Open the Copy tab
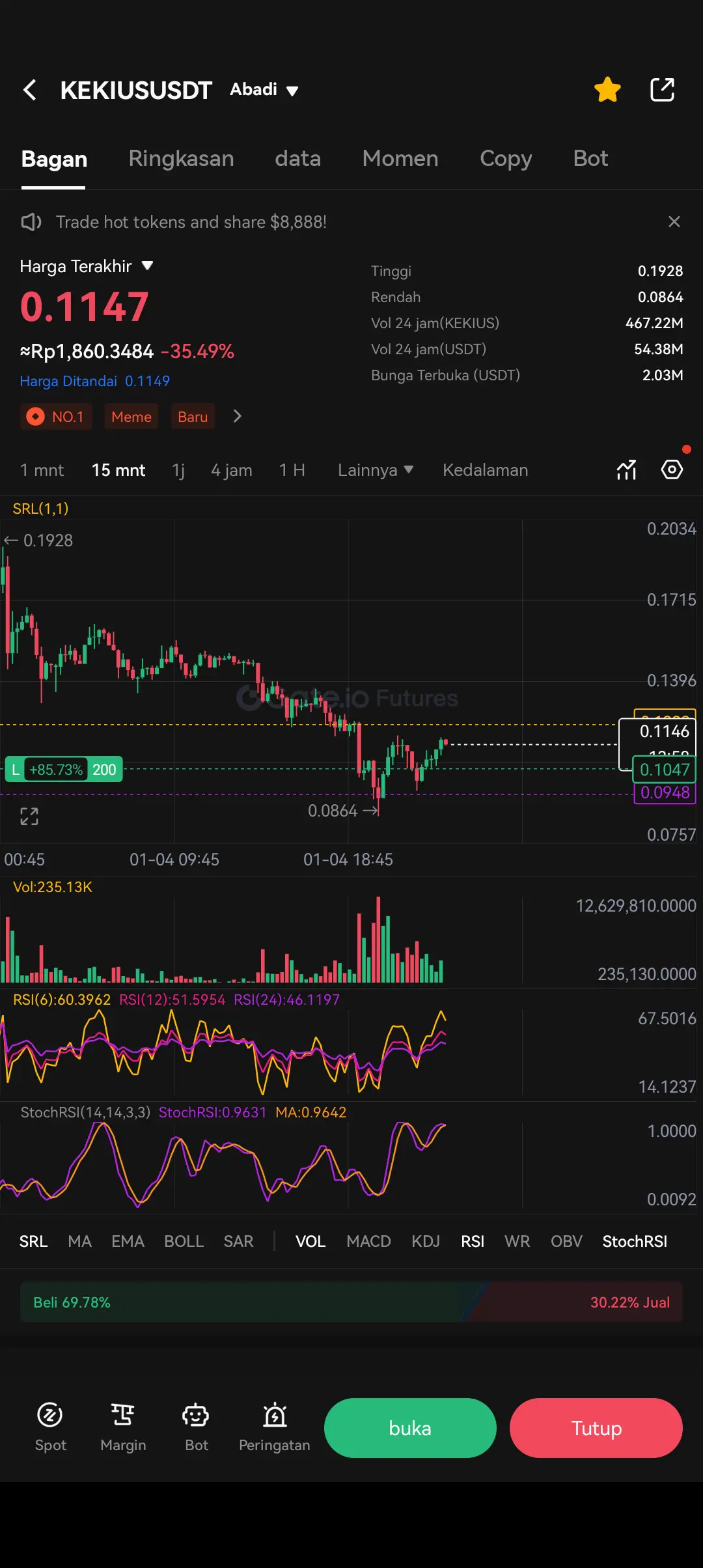This screenshot has height=1568, width=703. (x=506, y=159)
